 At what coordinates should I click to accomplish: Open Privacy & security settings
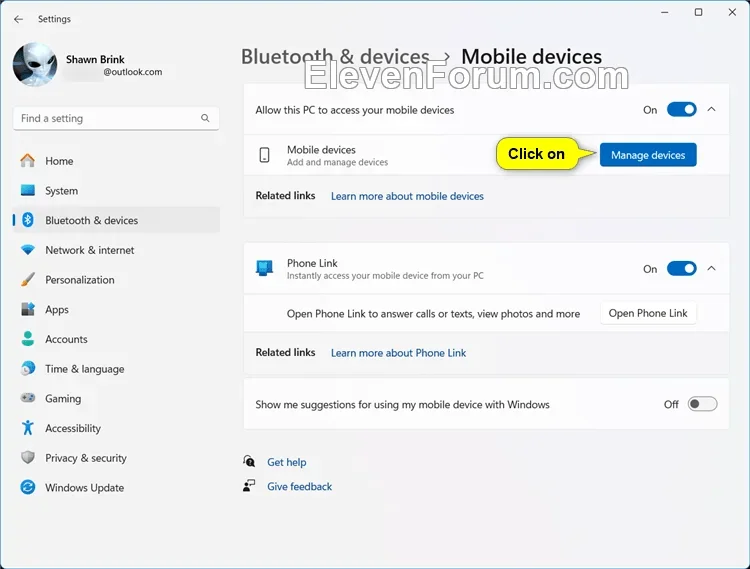click(116, 457)
